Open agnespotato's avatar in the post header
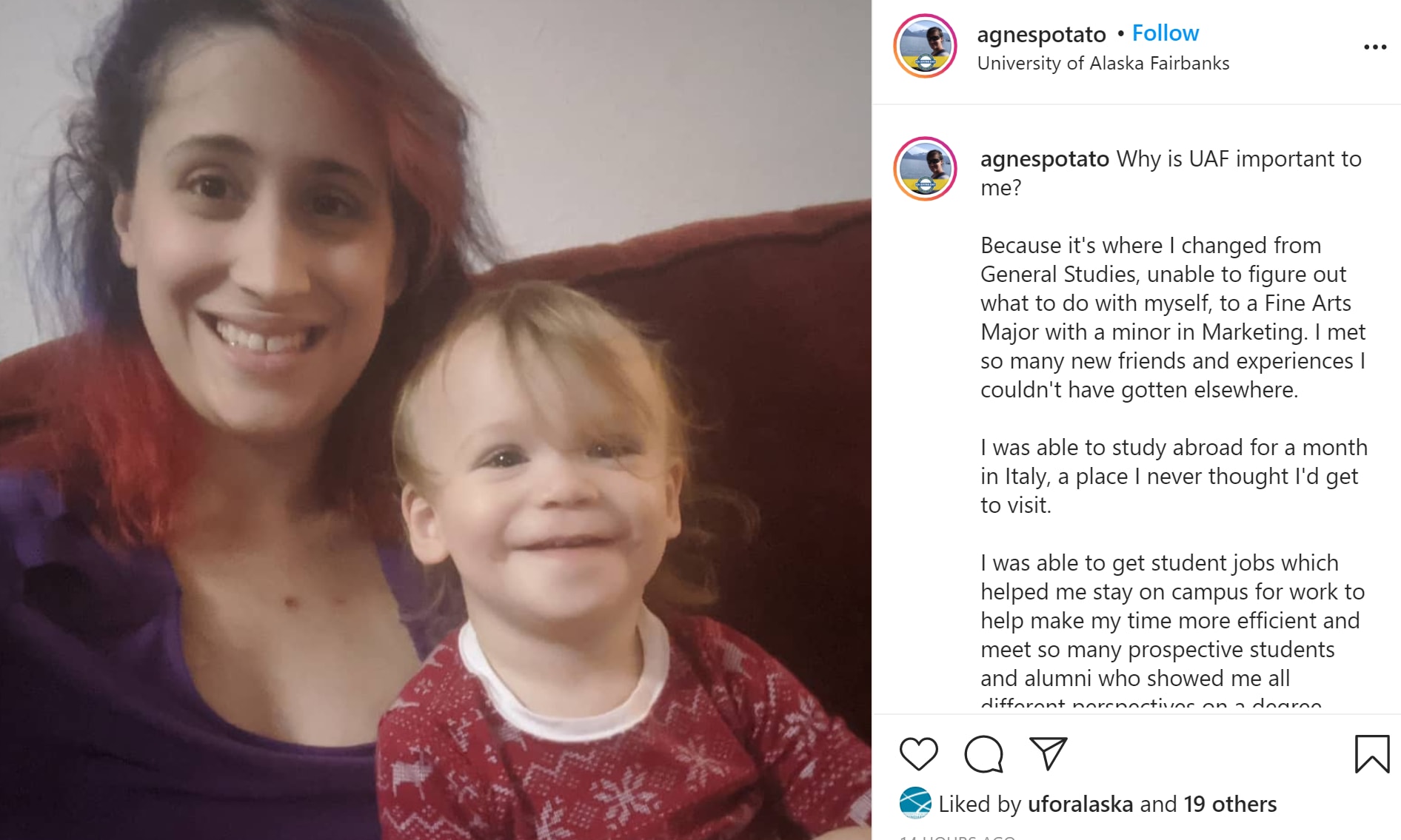Screen dimensions: 1401x840 [925, 46]
